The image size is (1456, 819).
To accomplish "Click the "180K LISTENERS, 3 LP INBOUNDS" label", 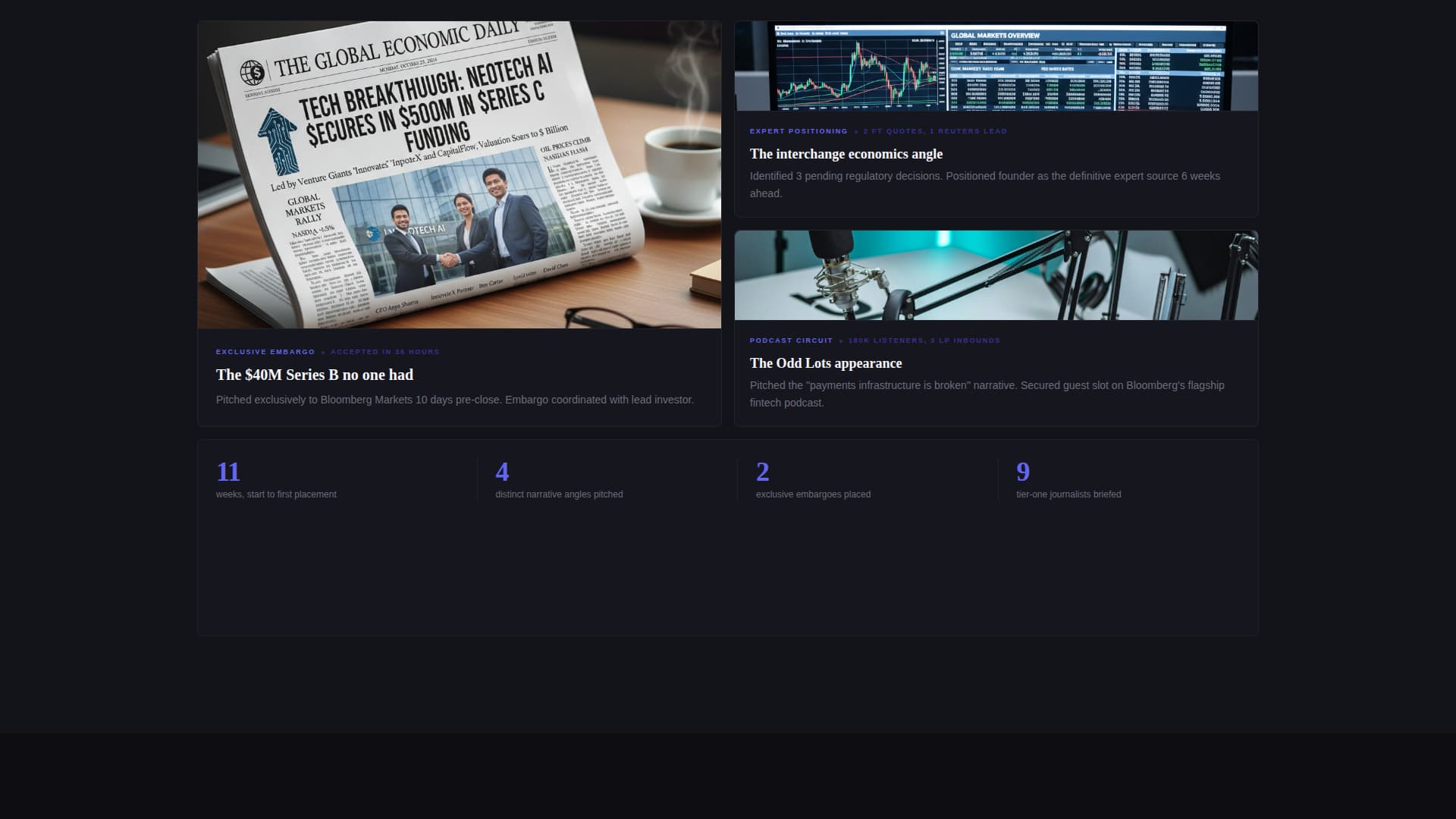I will [924, 340].
